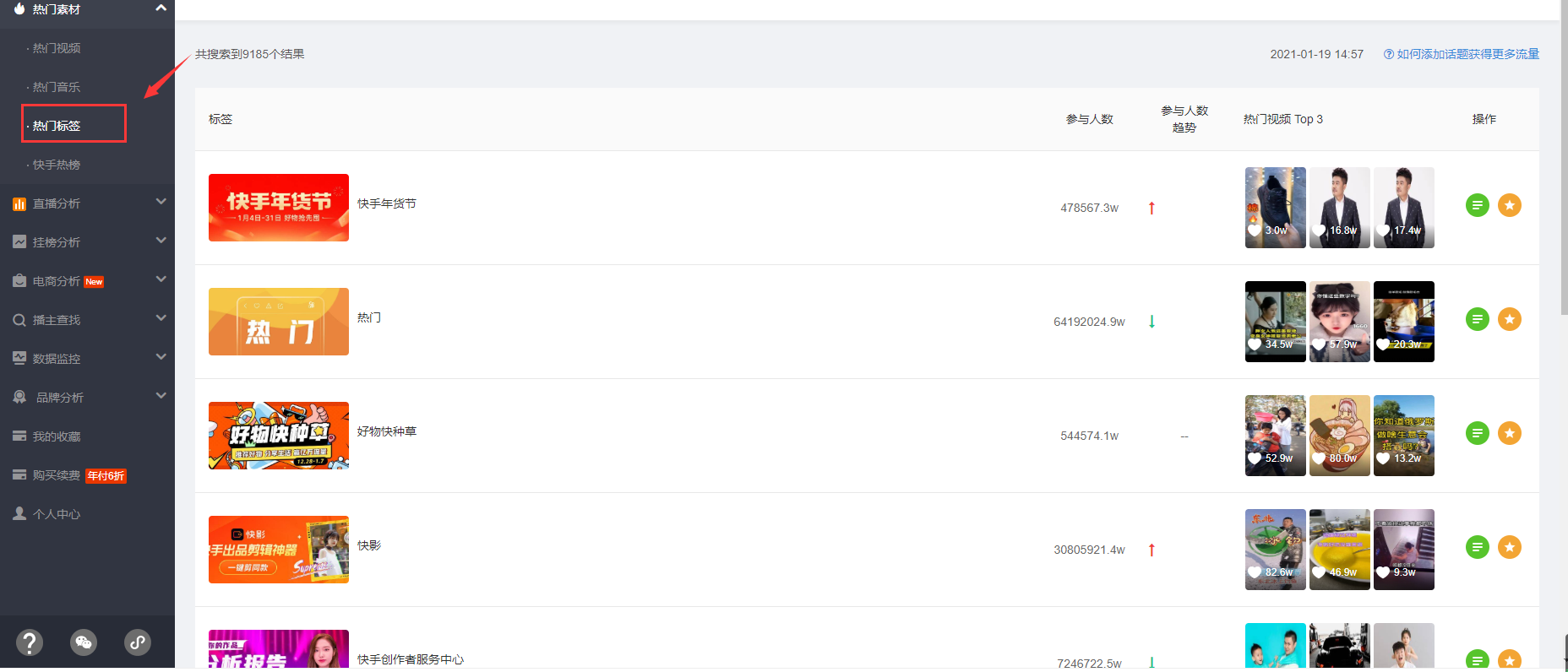1568x672 pixels.
Task: Open the 快手创作者服务中心 tag name link
Action: 411,659
